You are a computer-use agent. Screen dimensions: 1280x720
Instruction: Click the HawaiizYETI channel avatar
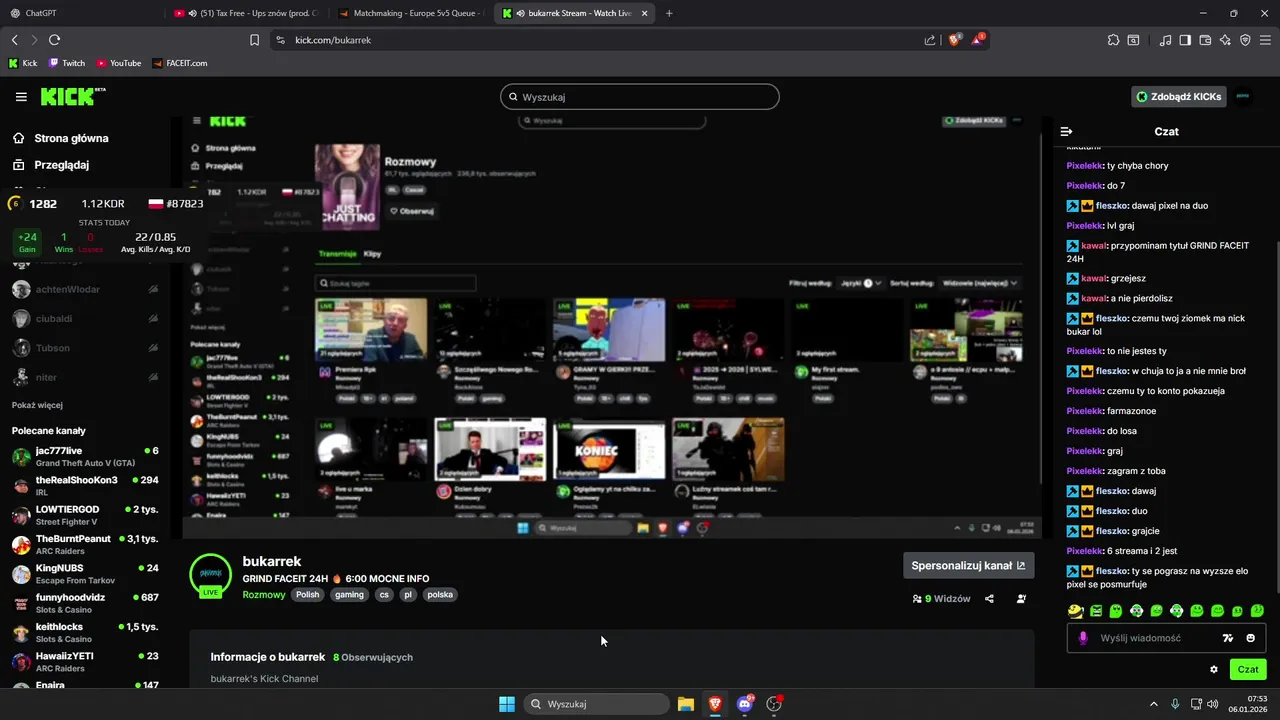tap(21, 663)
